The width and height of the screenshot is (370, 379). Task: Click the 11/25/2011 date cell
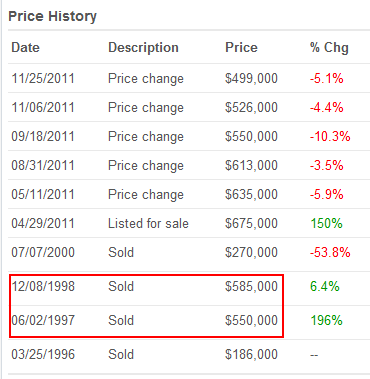43,79
